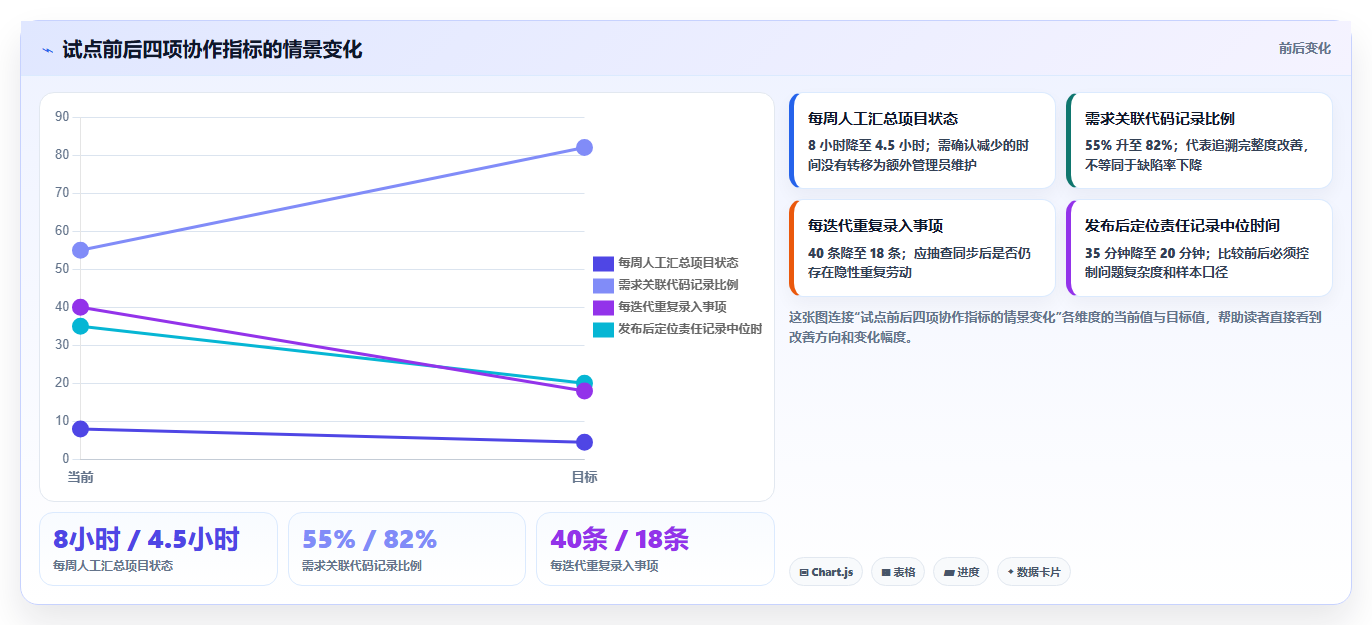Toggle 每迭代重复录入事项 legend entry in chart
This screenshot has height=625, width=1372.
click(660, 307)
